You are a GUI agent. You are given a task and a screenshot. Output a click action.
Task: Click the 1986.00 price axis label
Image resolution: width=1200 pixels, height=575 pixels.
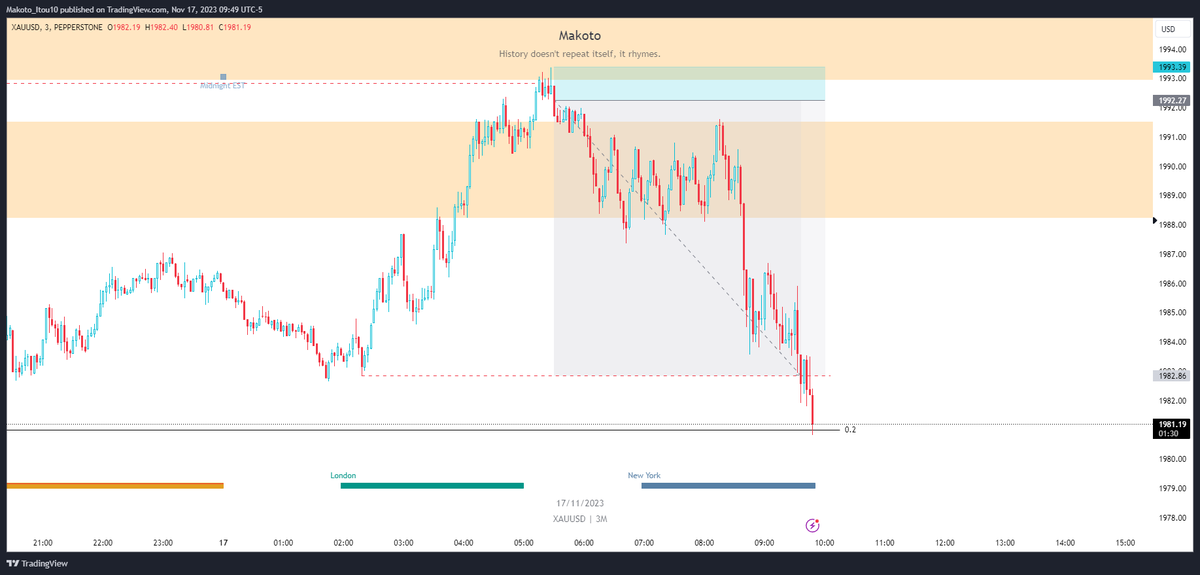point(1172,284)
